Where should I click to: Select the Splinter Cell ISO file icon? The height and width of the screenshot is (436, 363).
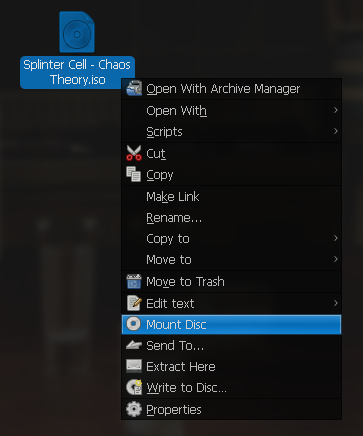point(77,32)
